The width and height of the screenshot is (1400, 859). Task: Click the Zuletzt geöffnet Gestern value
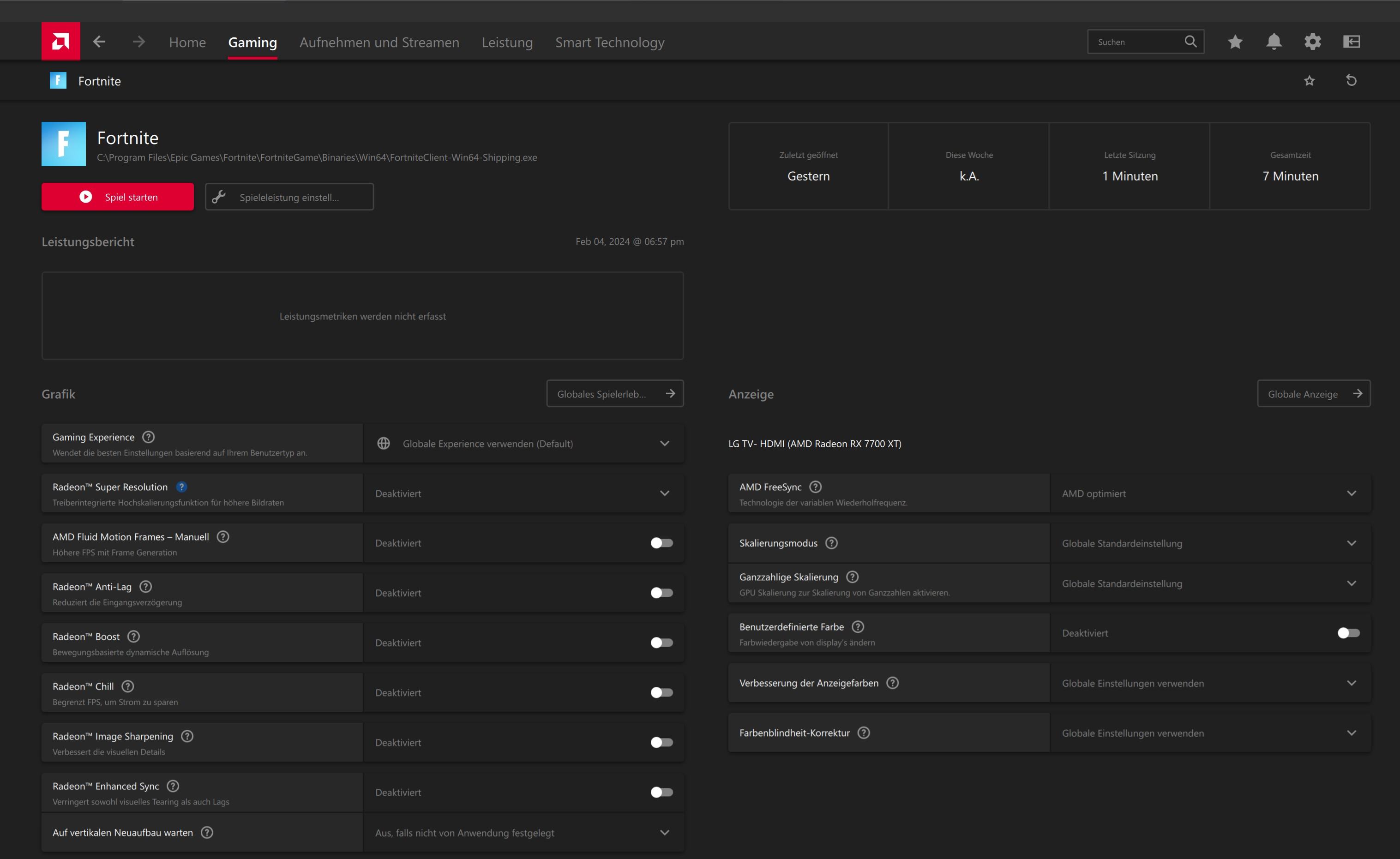[809, 176]
